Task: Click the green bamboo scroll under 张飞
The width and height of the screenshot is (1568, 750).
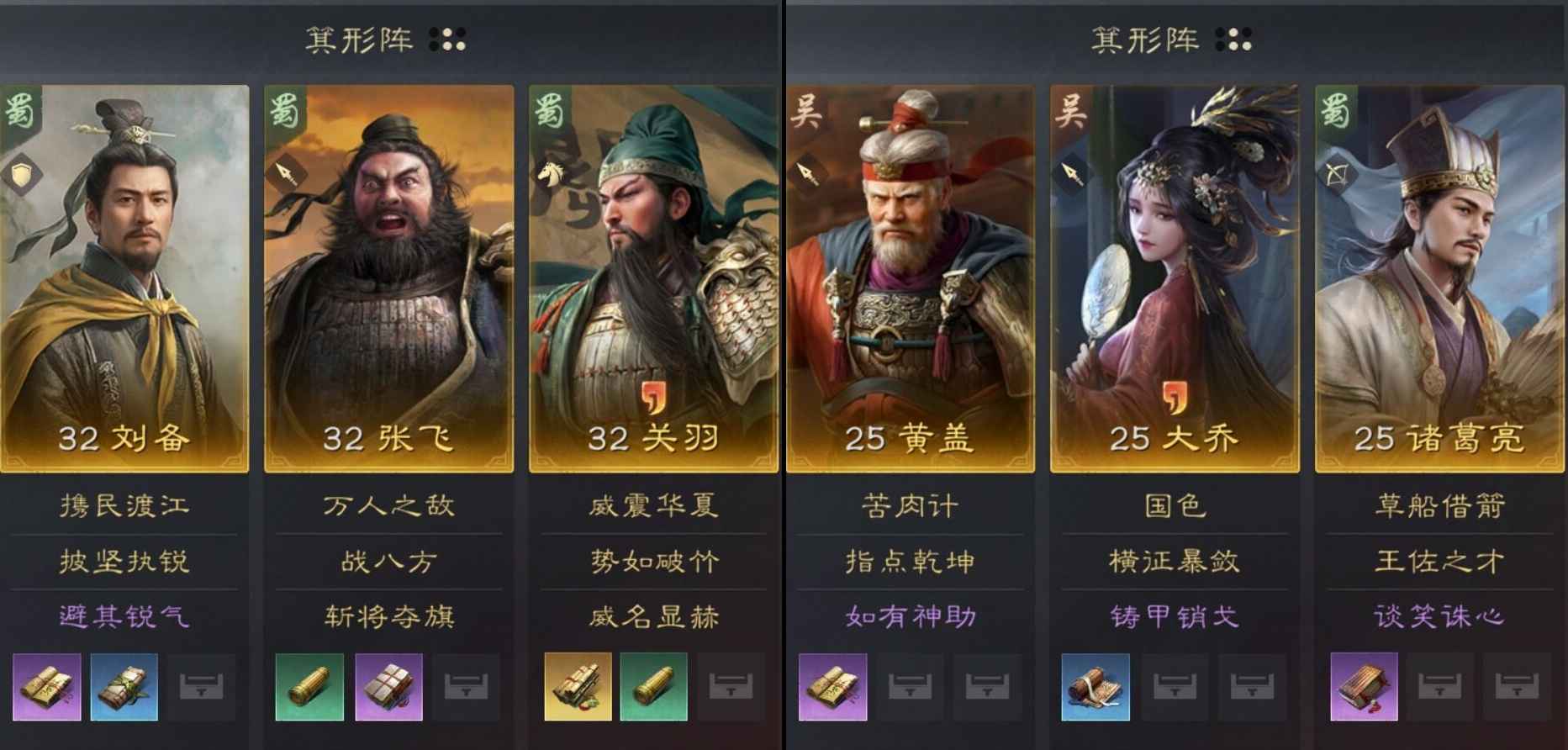Action: (x=309, y=687)
